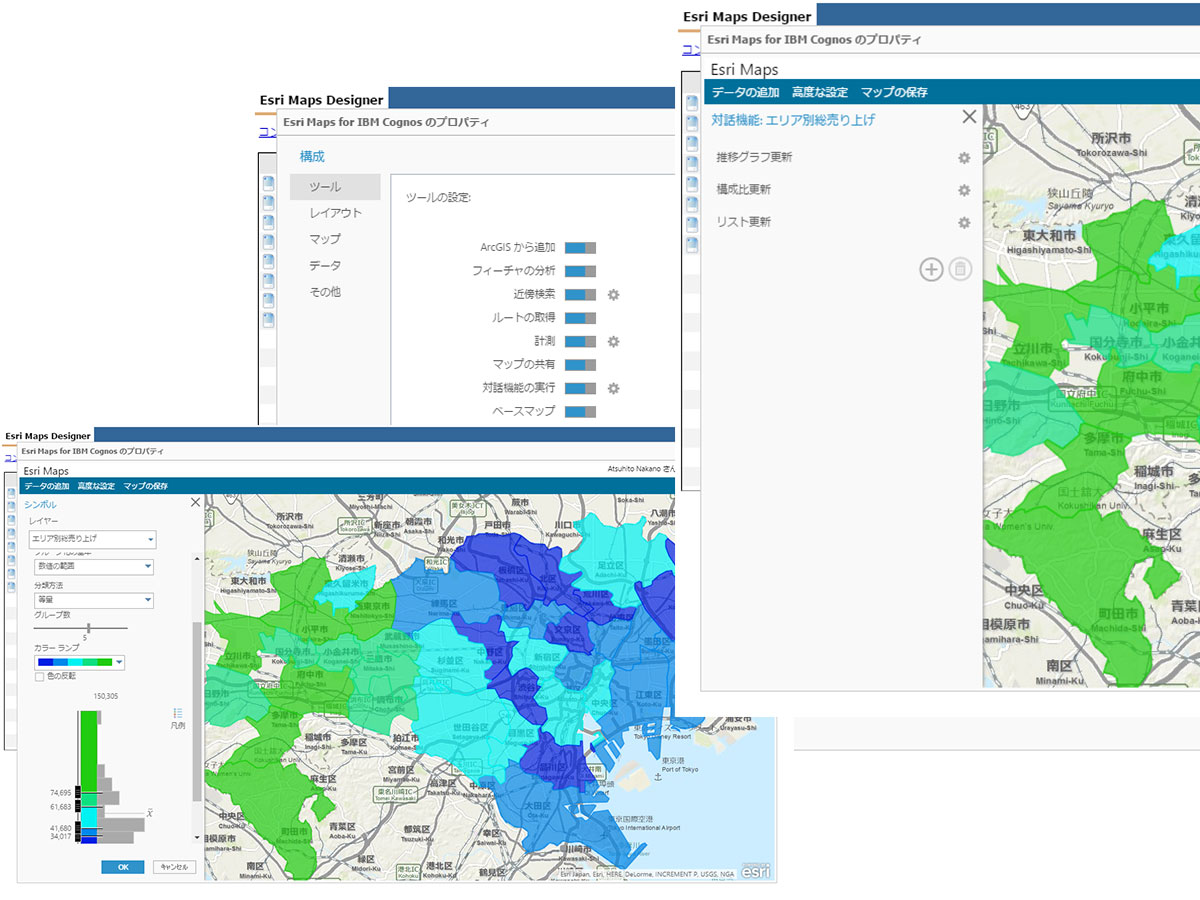
Task: Click the 34,017 class break handle
Action: pyautogui.click(x=78, y=837)
